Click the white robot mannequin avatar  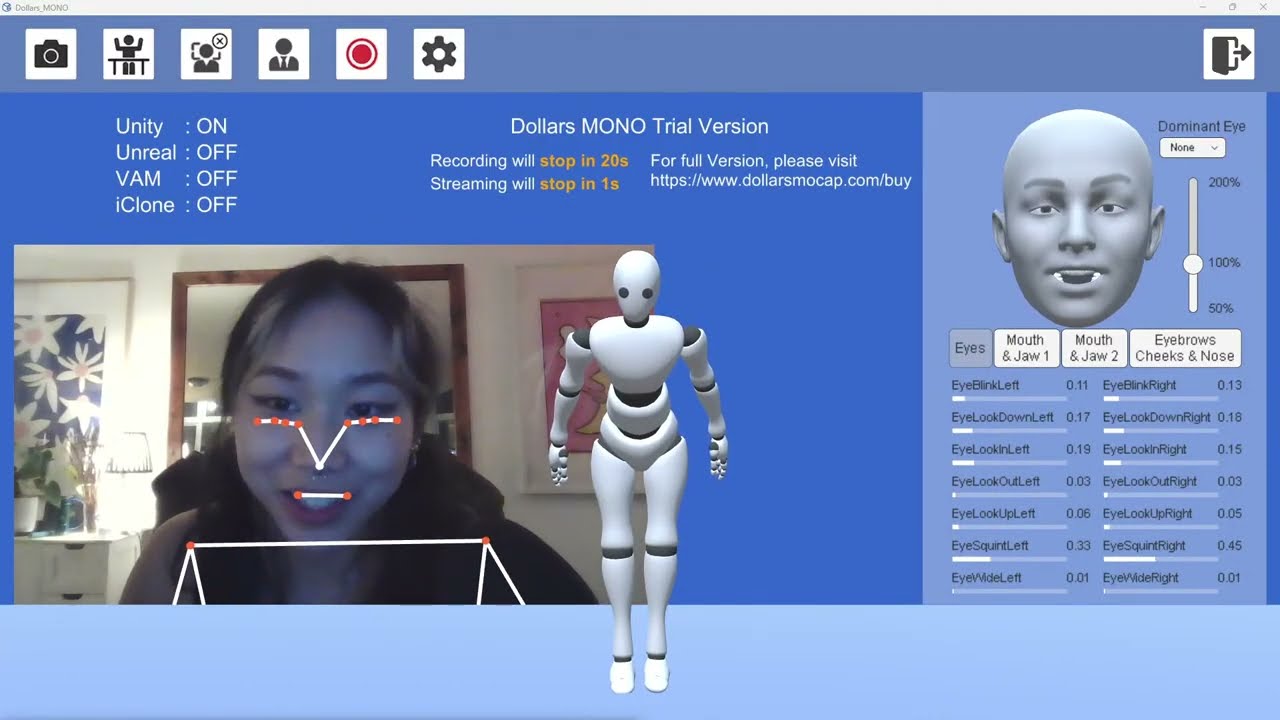pyautogui.click(x=637, y=470)
